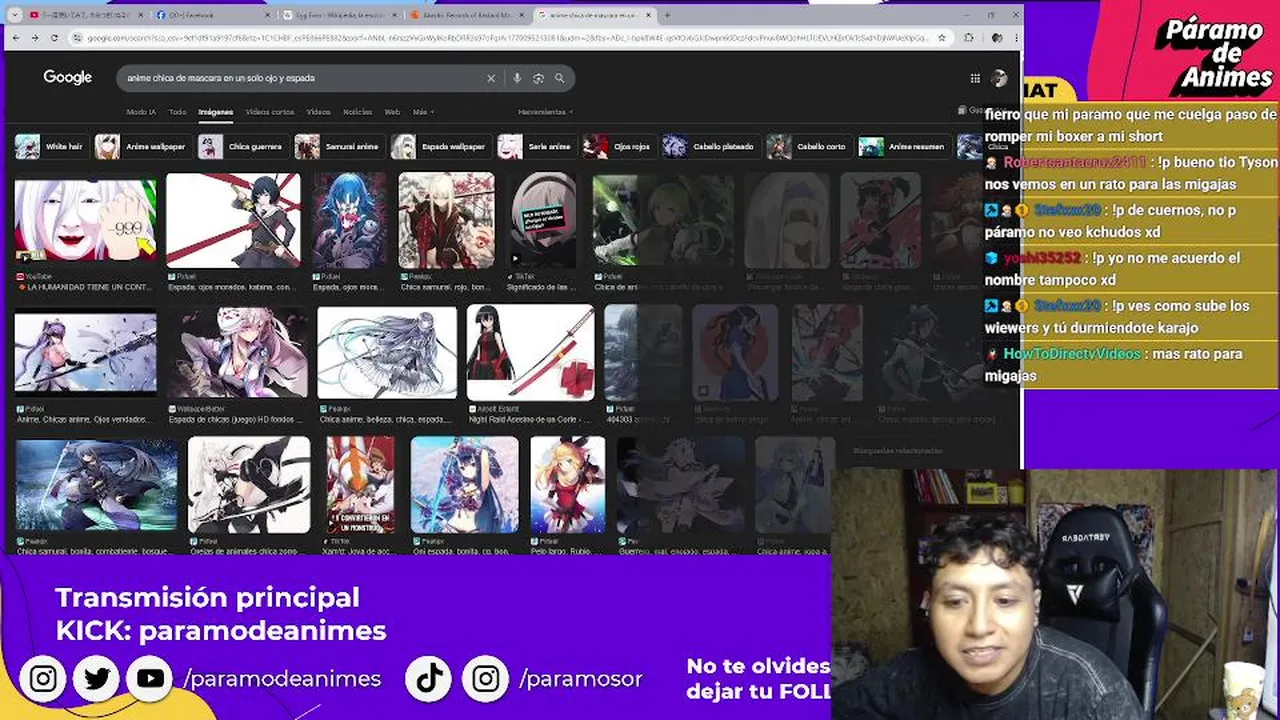Go forward with browser forward arrow

click(36, 37)
